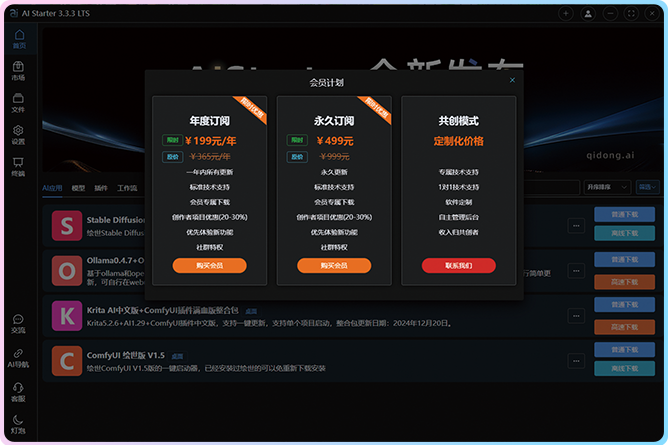Viewport: 668px width, 445px height.
Task: Click 联系我们 on 共创模式 card
Action: pos(459,265)
